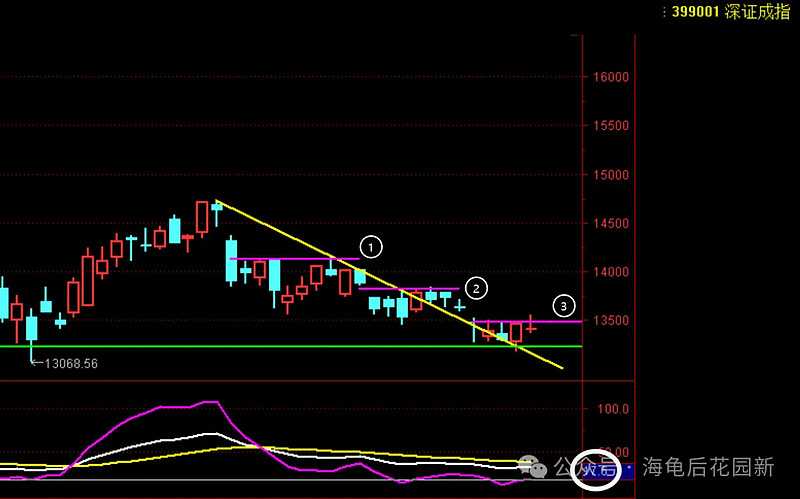Screen dimensions: 800x499
Task: Select the yellow downtrend line on candles
Action: (389, 284)
